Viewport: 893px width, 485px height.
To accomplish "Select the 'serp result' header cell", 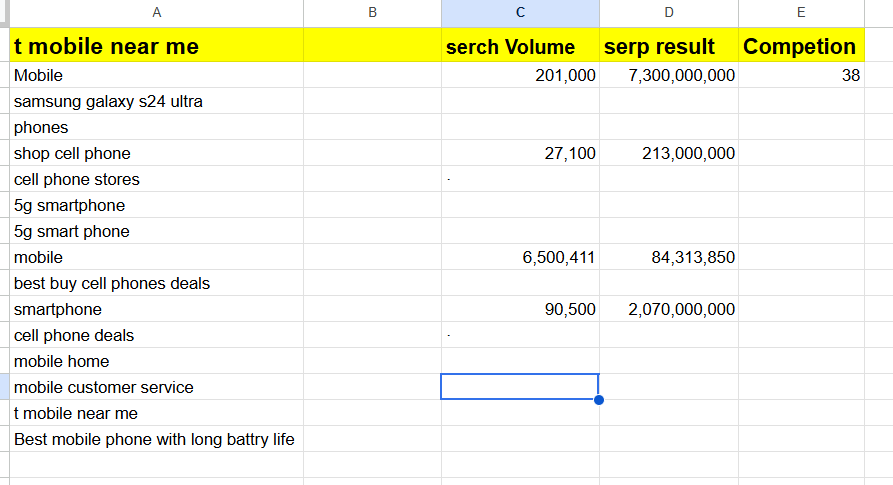I will [669, 46].
